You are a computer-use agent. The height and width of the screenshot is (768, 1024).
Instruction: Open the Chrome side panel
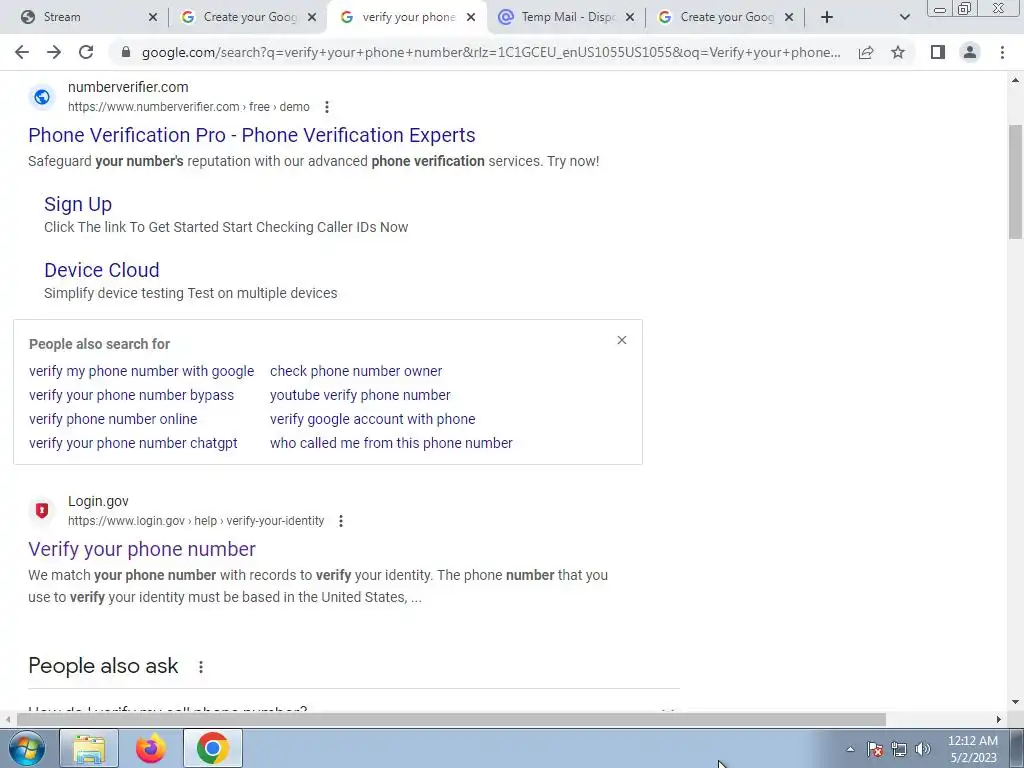[938, 52]
